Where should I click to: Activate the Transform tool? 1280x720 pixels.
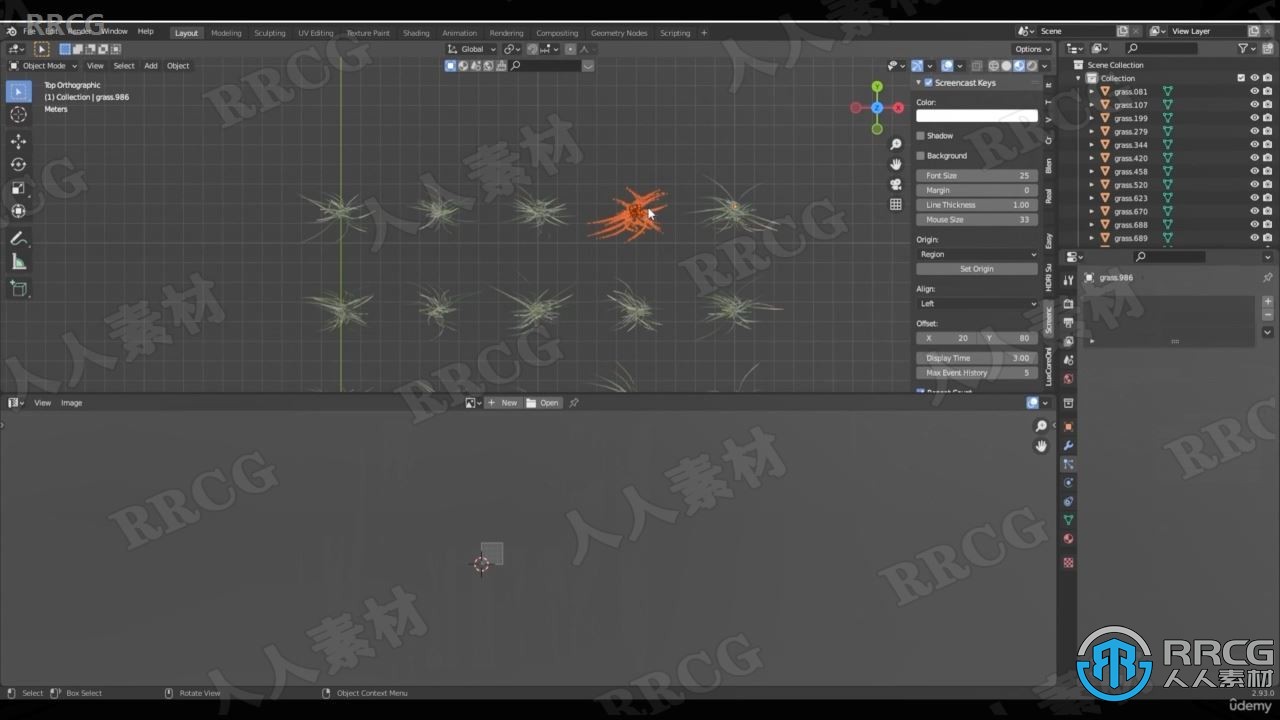(x=18, y=210)
